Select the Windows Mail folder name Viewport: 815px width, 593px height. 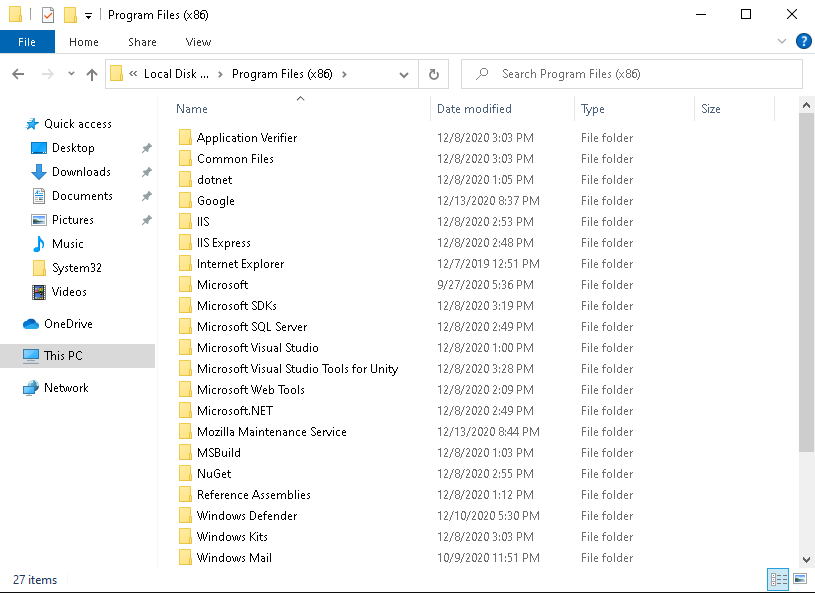point(234,557)
